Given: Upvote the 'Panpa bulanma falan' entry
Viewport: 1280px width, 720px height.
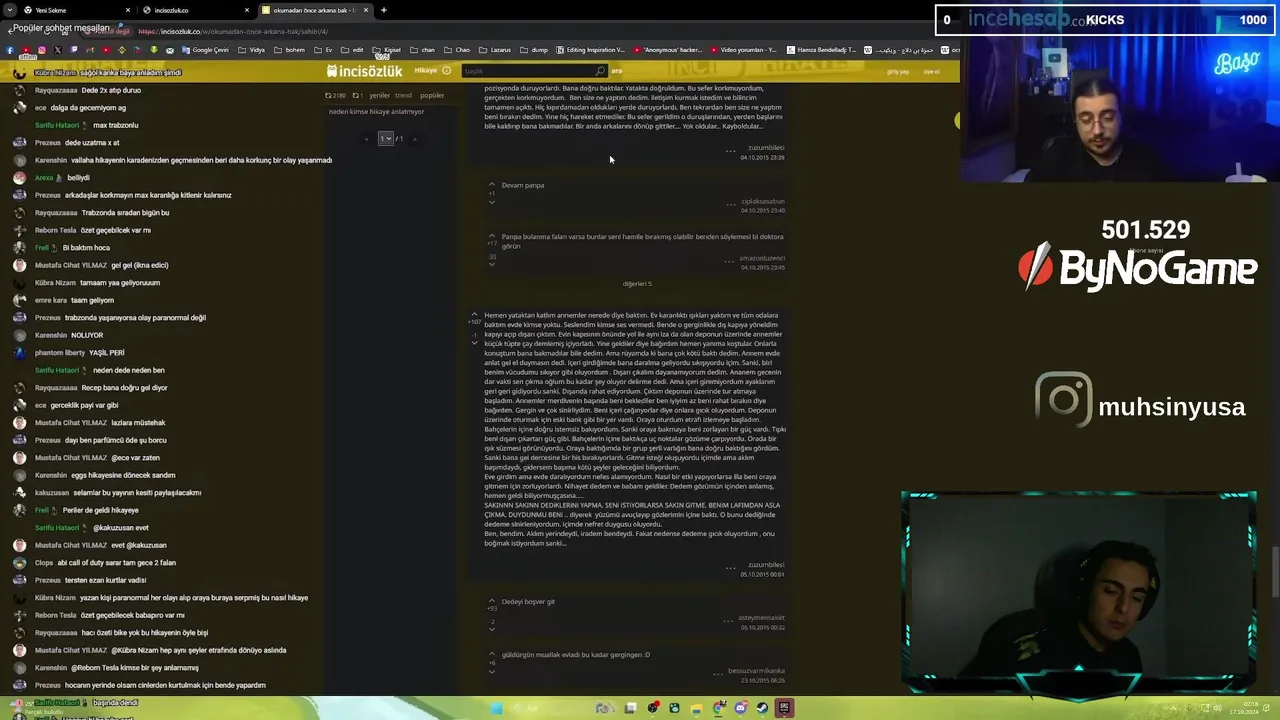Looking at the screenshot, I should coord(491,236).
